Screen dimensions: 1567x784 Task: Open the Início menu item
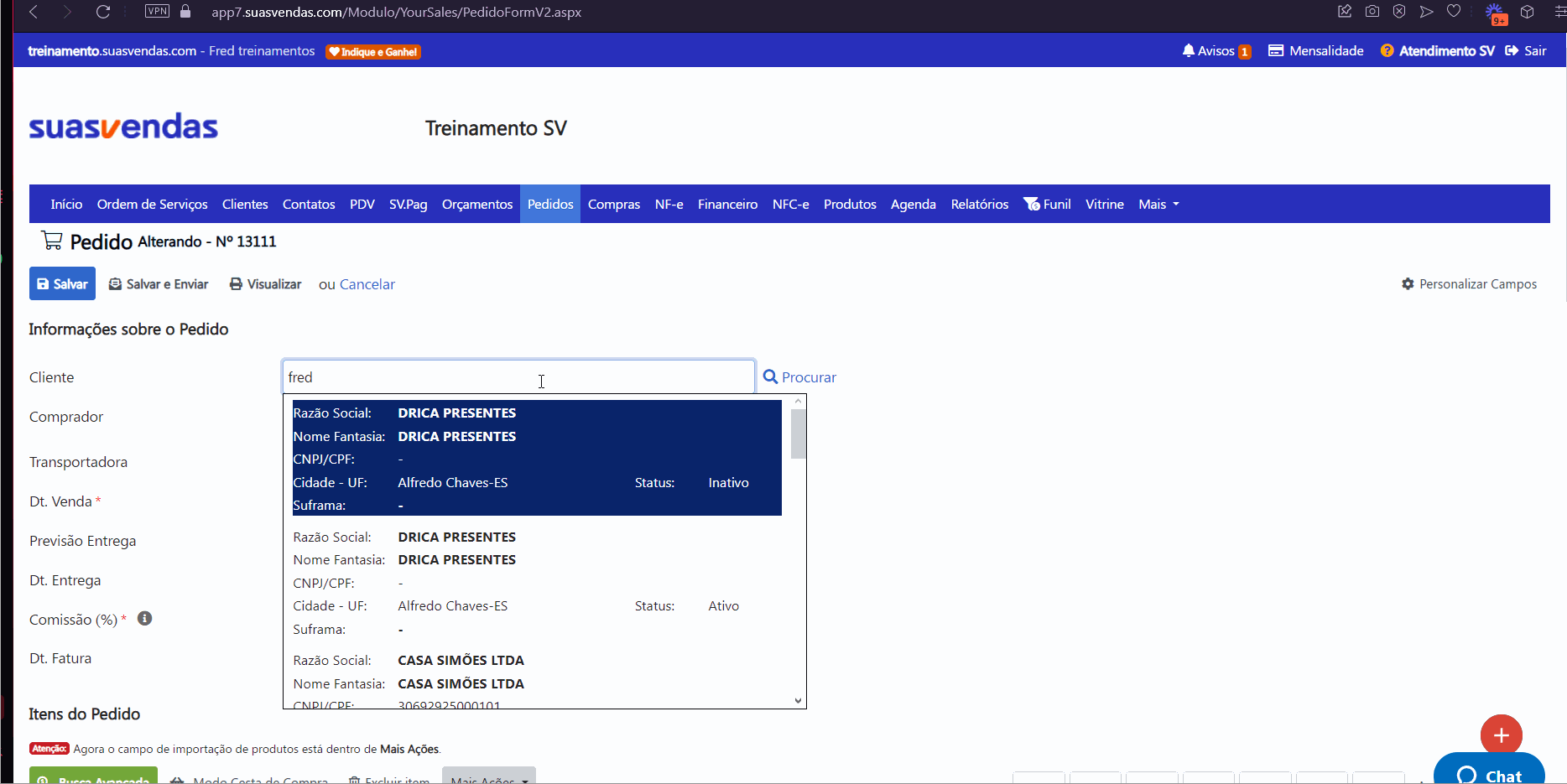point(66,204)
